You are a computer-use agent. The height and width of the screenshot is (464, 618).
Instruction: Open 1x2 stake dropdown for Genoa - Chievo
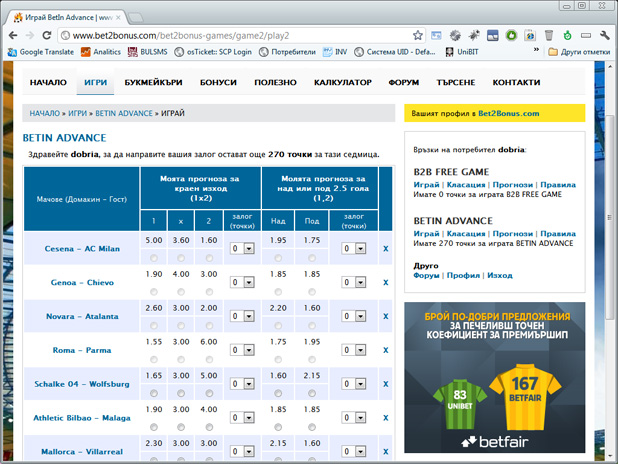point(242,283)
